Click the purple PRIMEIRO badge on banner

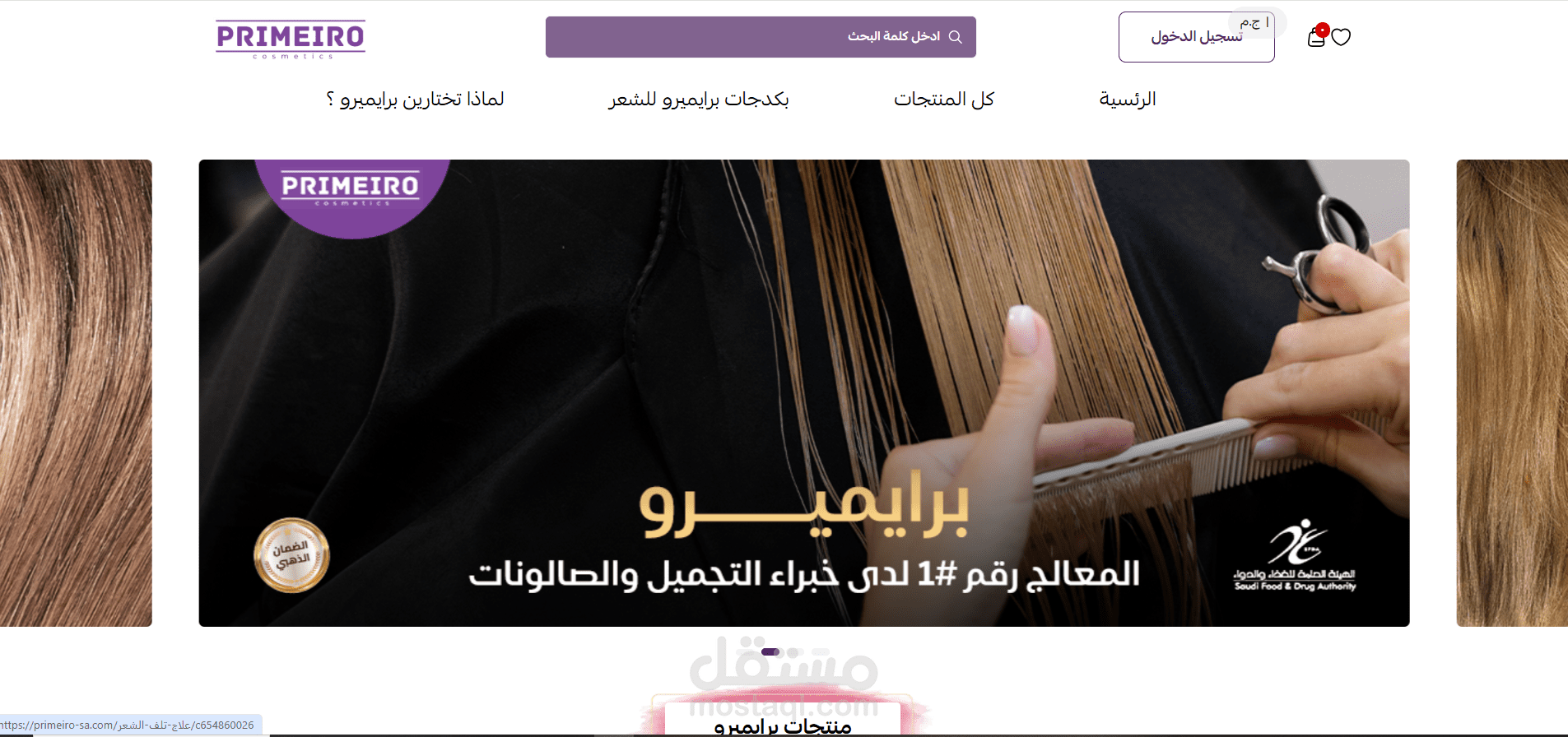351,196
